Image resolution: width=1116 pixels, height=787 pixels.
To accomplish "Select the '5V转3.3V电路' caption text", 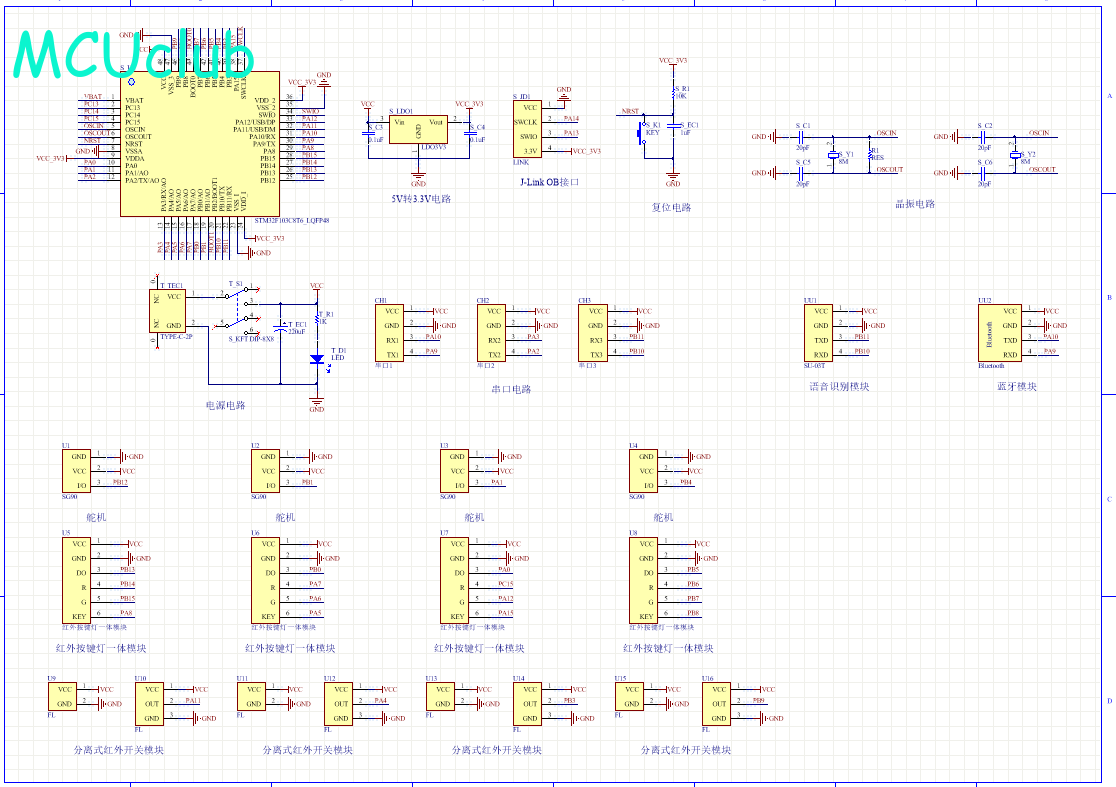I will [x=421, y=199].
